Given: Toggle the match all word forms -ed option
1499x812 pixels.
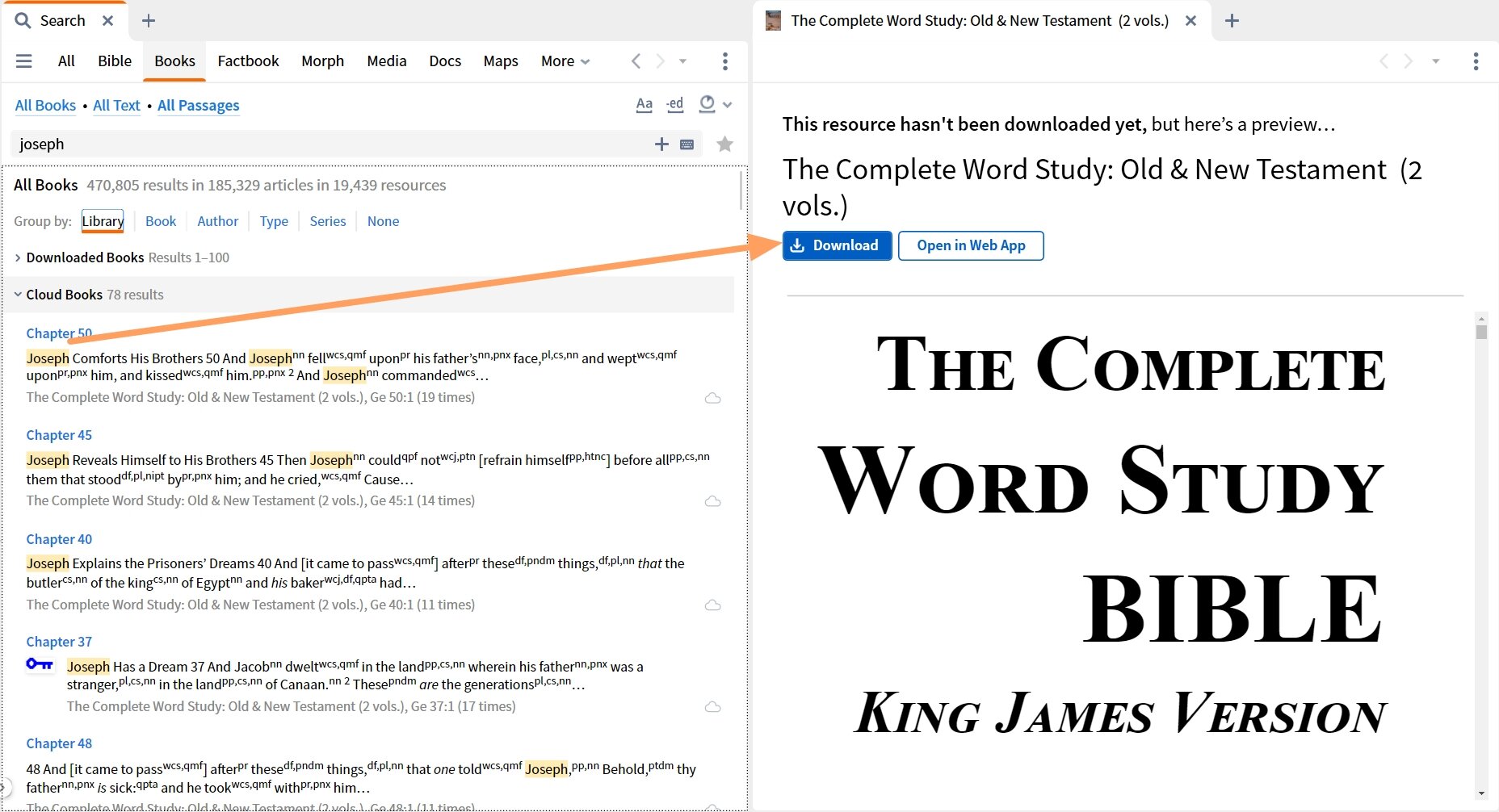Looking at the screenshot, I should click(x=674, y=104).
